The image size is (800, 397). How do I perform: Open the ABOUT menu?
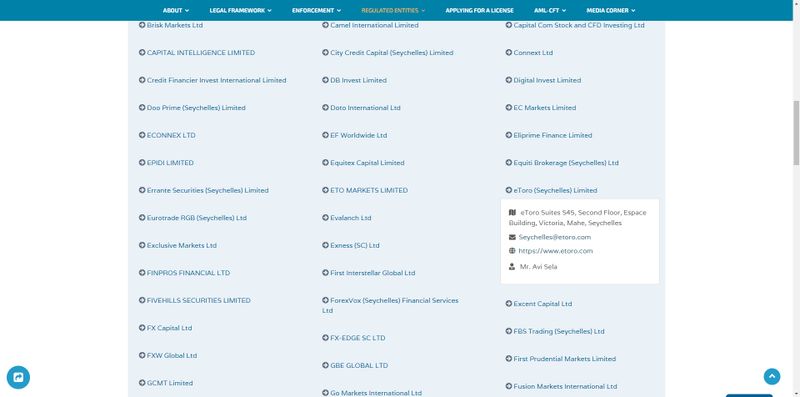coord(176,10)
